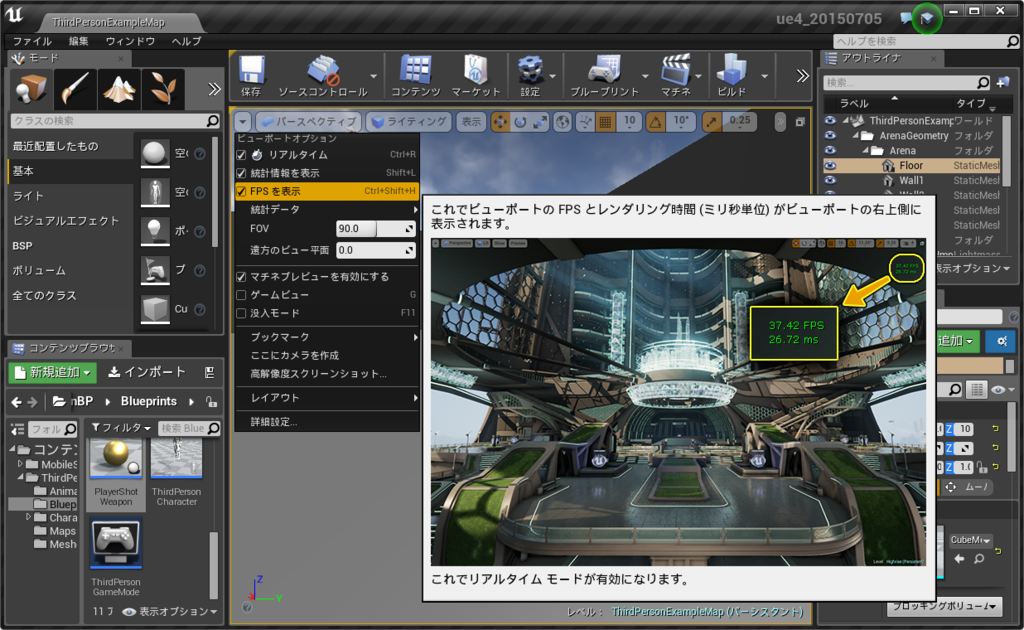The width and height of the screenshot is (1024, 630).
Task: Open Perspective (パースペクティブ) view dropdown
Action: tap(308, 122)
